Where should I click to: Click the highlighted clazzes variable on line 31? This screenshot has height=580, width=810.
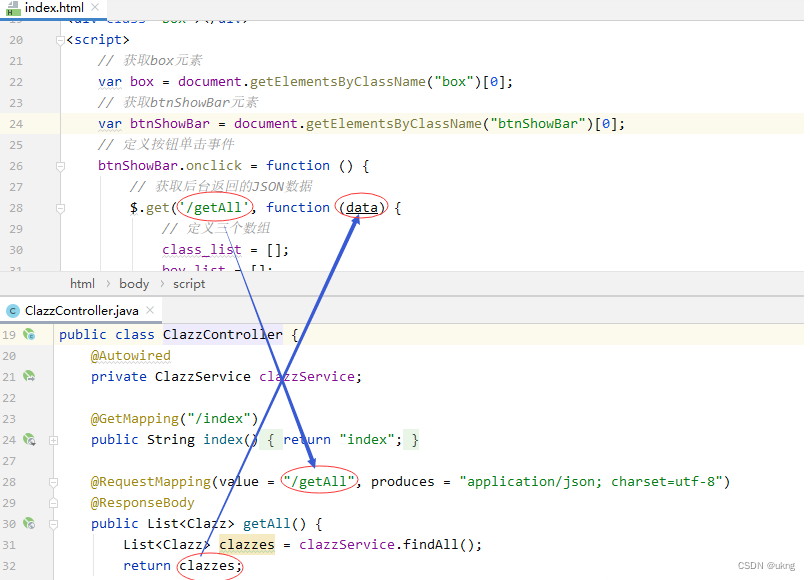pos(247,544)
